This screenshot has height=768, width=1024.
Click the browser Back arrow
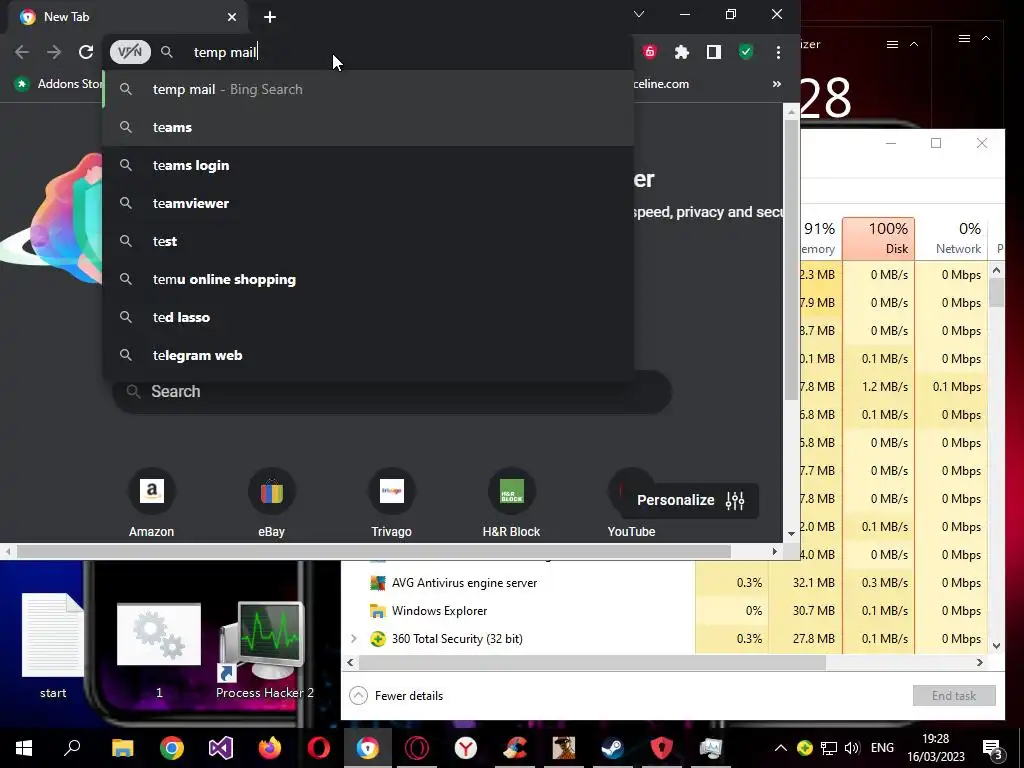pyautogui.click(x=22, y=52)
